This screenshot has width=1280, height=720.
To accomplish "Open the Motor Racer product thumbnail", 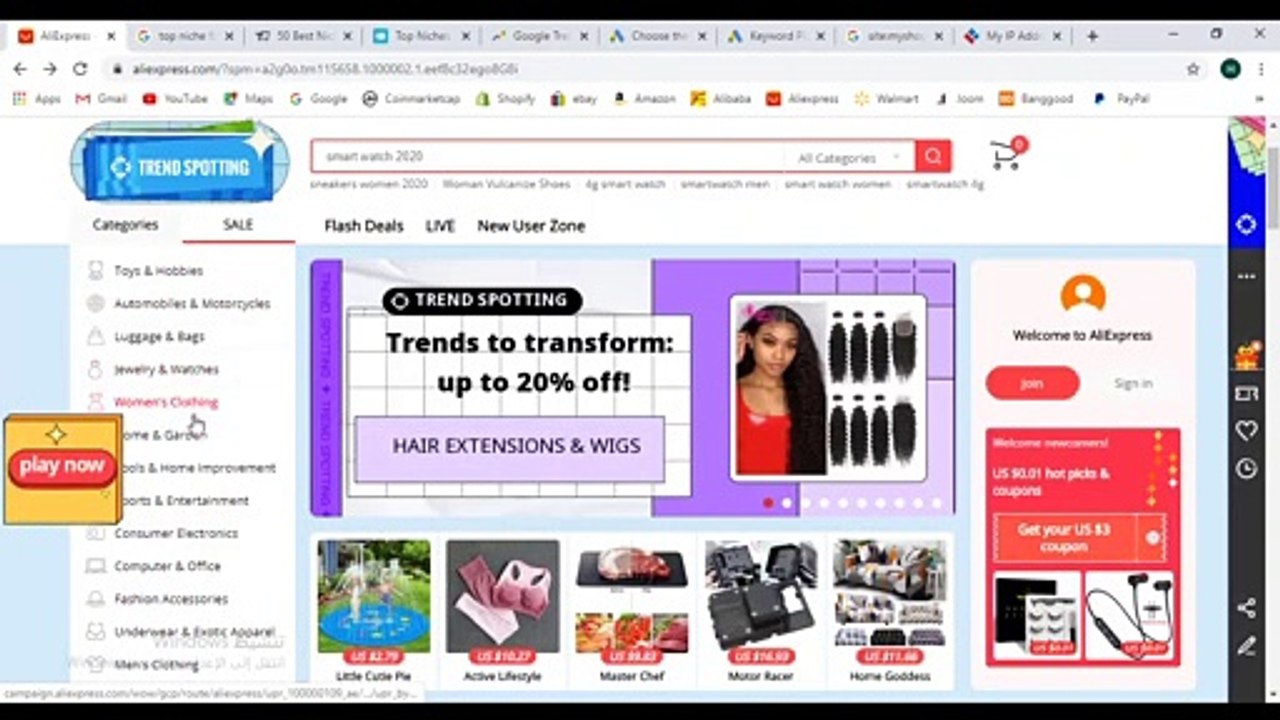I will (x=761, y=597).
